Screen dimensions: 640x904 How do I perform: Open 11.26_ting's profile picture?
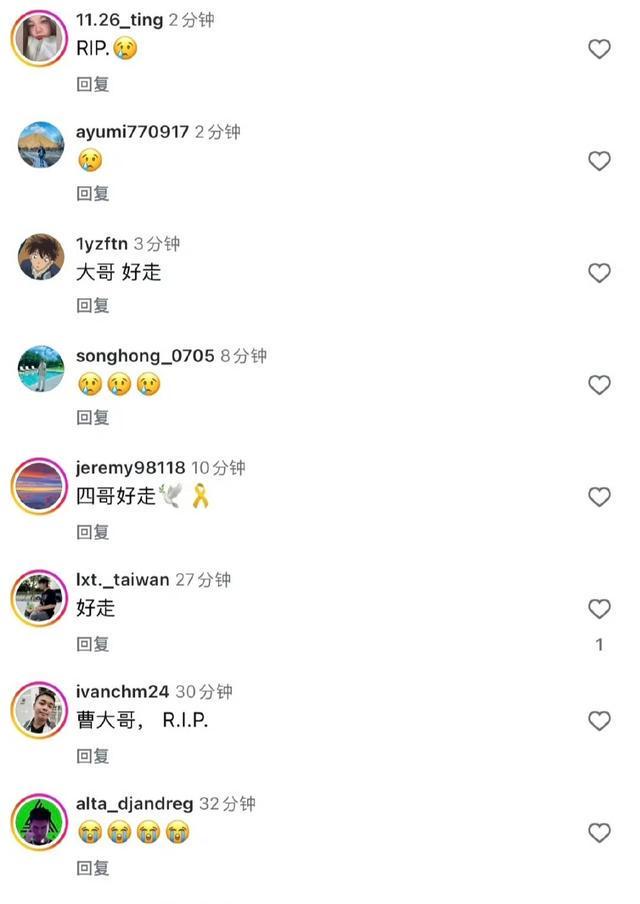pos(38,38)
